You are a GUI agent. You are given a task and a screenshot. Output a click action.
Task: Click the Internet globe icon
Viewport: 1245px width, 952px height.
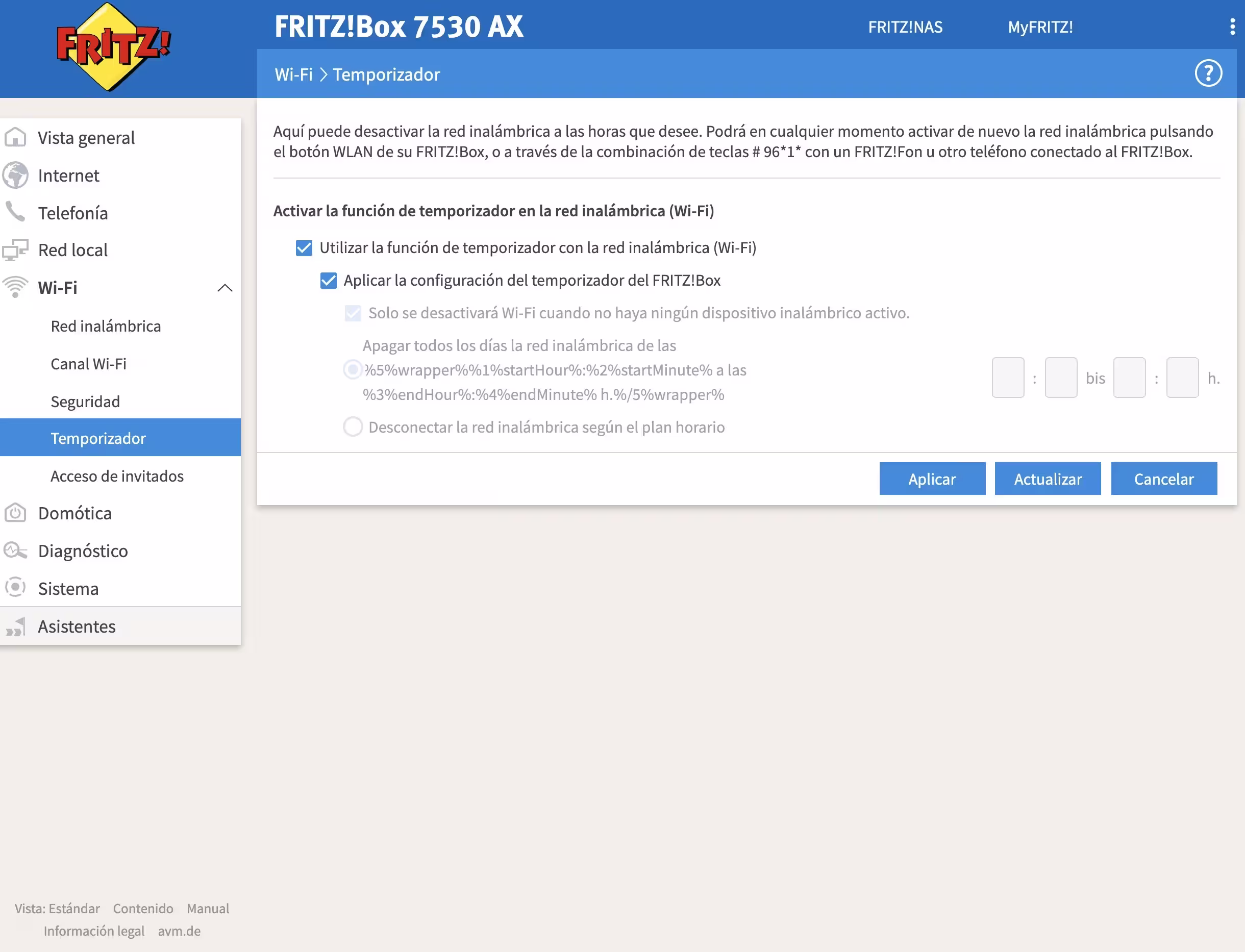click(15, 175)
